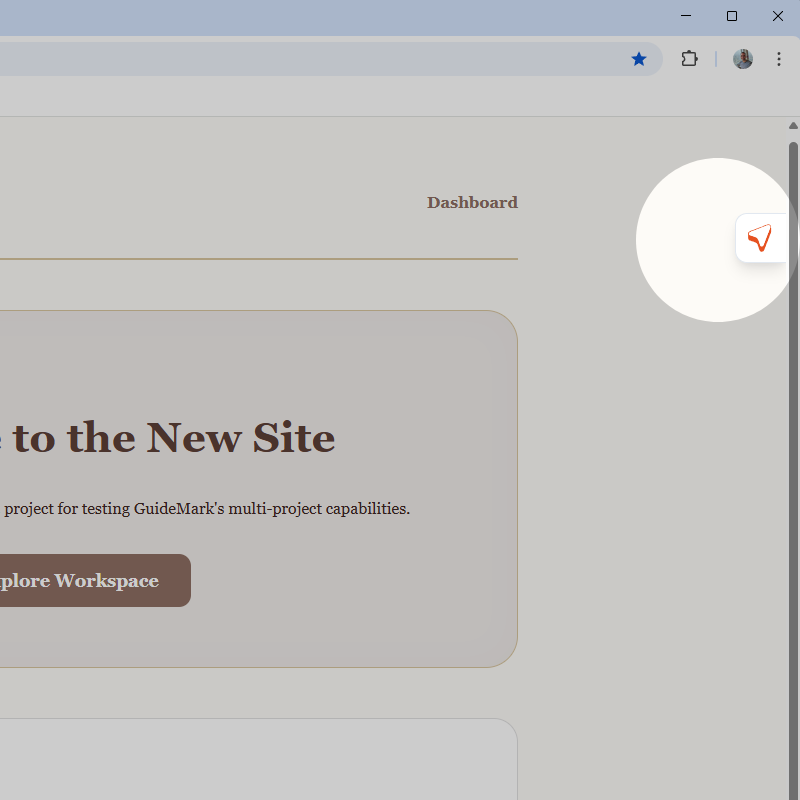Open the Extensions puzzle icon

[x=689, y=59]
